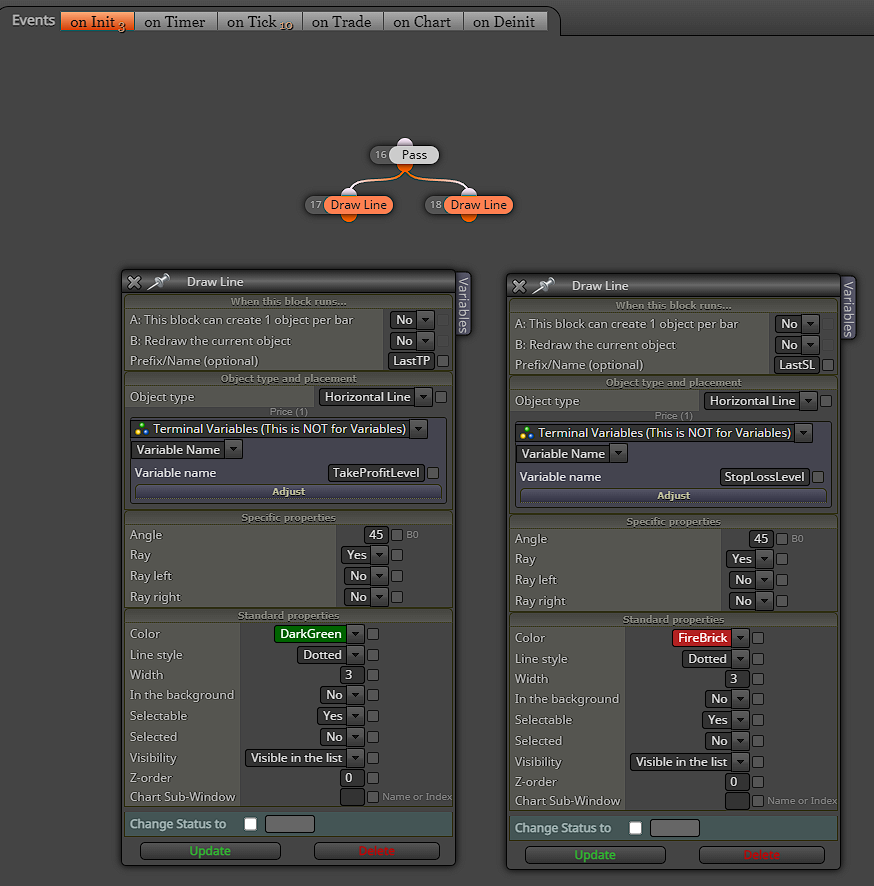Close the right Draw Line (LastSL) panel
The width and height of the screenshot is (874, 886).
pos(519,286)
